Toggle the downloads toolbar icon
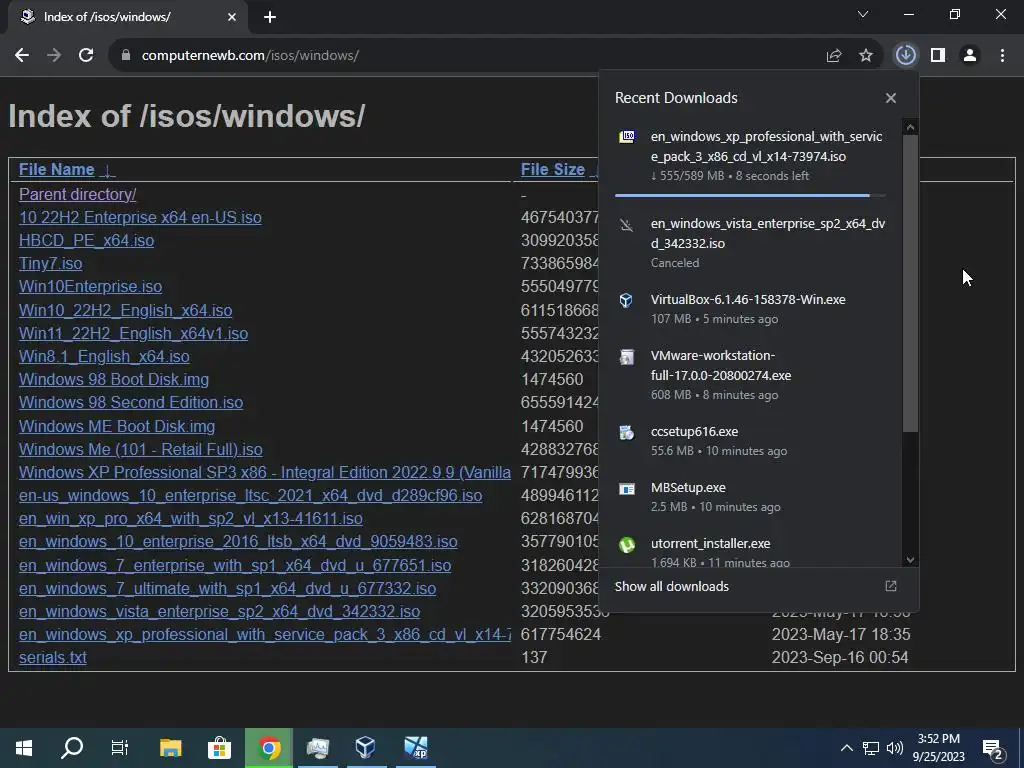The height and width of the screenshot is (768, 1024). (x=905, y=56)
